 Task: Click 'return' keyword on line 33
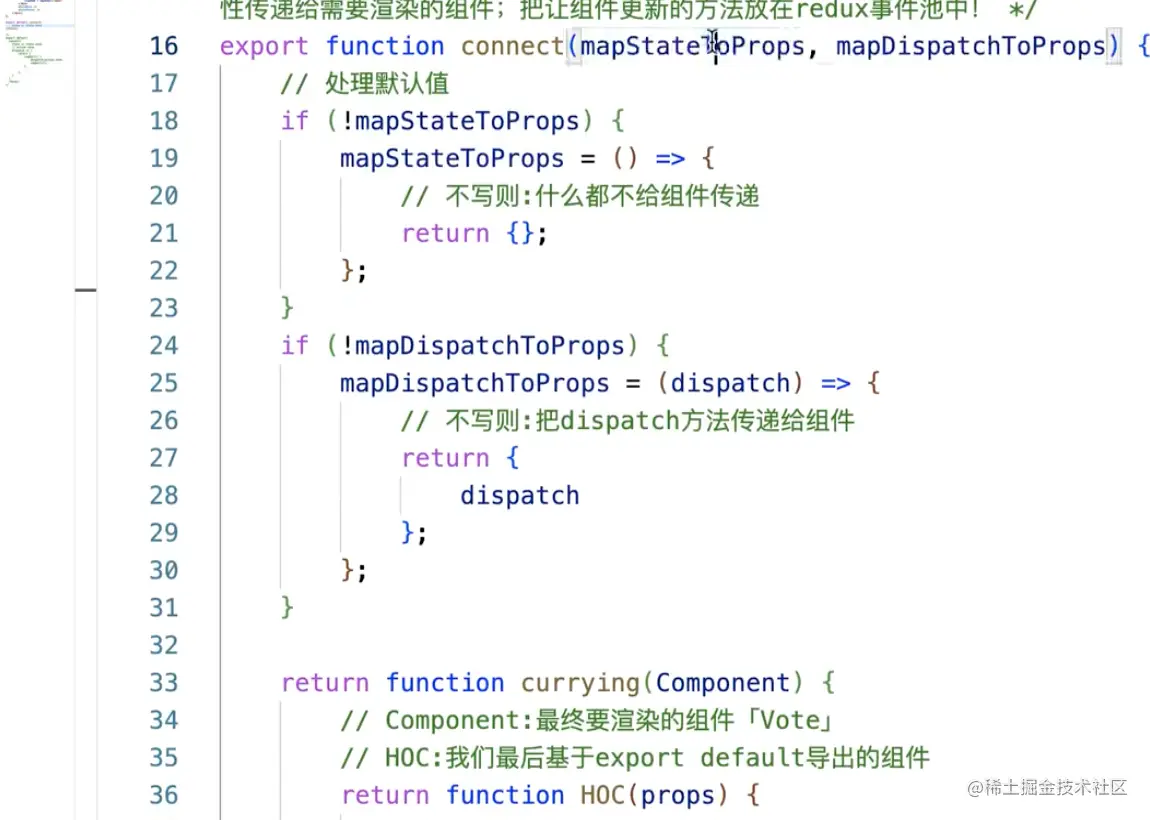point(325,684)
